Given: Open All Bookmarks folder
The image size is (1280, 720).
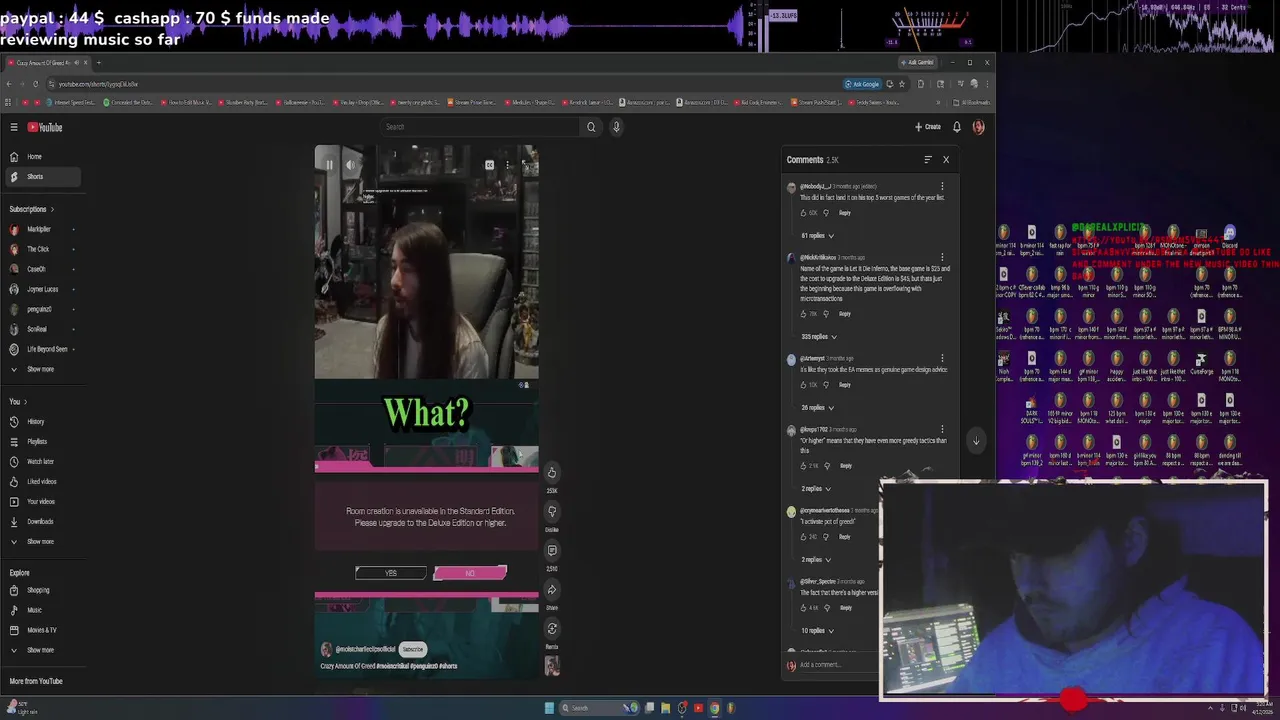Looking at the screenshot, I should click(x=971, y=102).
